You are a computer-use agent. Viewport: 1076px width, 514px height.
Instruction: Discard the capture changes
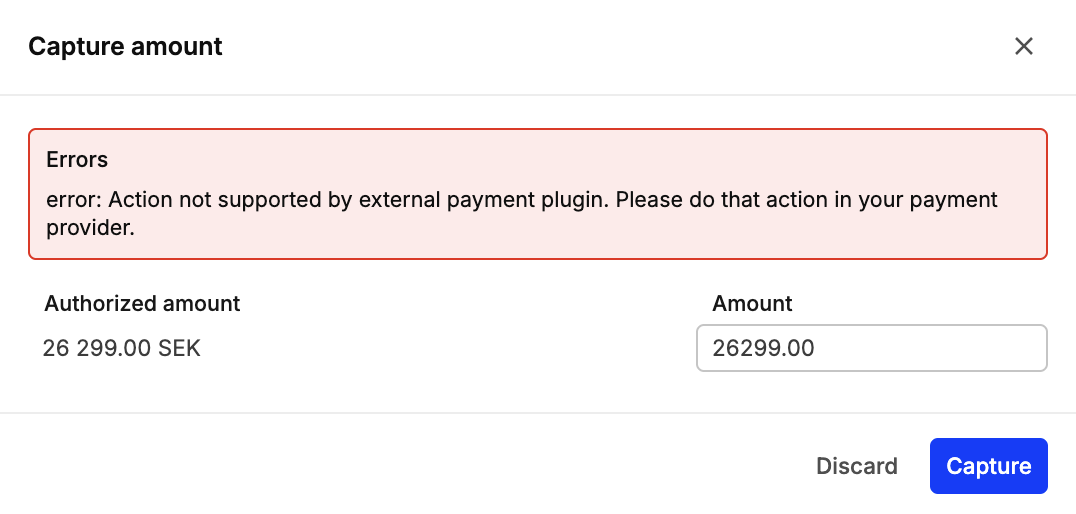[x=857, y=466]
